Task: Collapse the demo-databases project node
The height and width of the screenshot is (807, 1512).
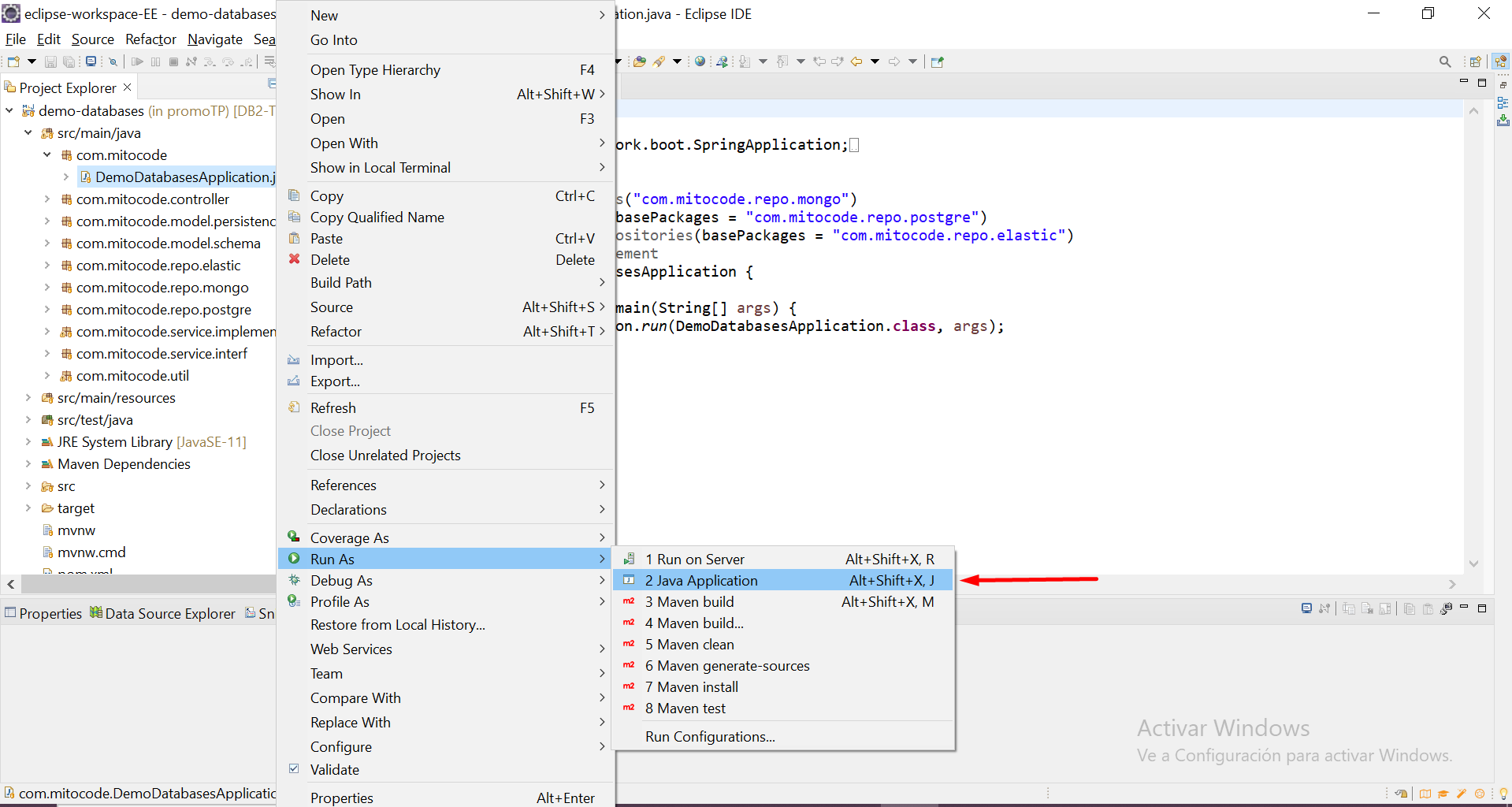Action: 9,110
